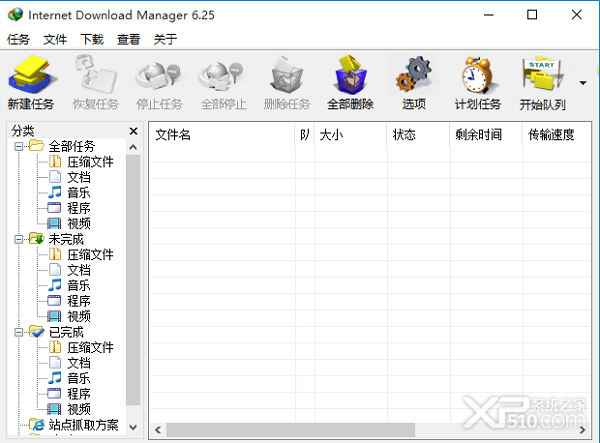Select 程序 under 未完成
Image resolution: width=600 pixels, height=443 pixels.
(x=79, y=301)
